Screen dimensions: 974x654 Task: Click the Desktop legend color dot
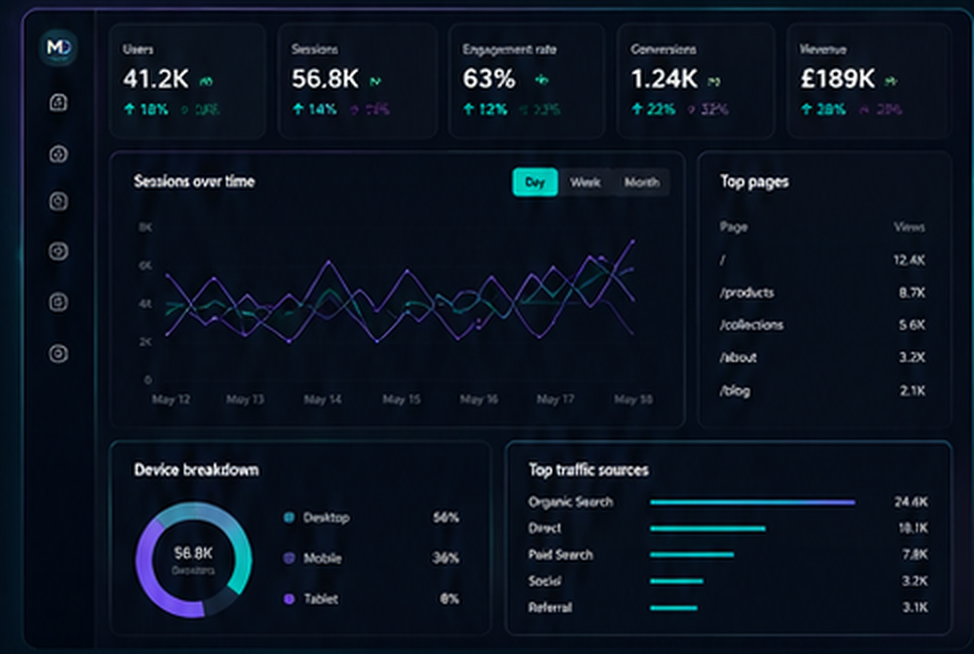click(289, 517)
